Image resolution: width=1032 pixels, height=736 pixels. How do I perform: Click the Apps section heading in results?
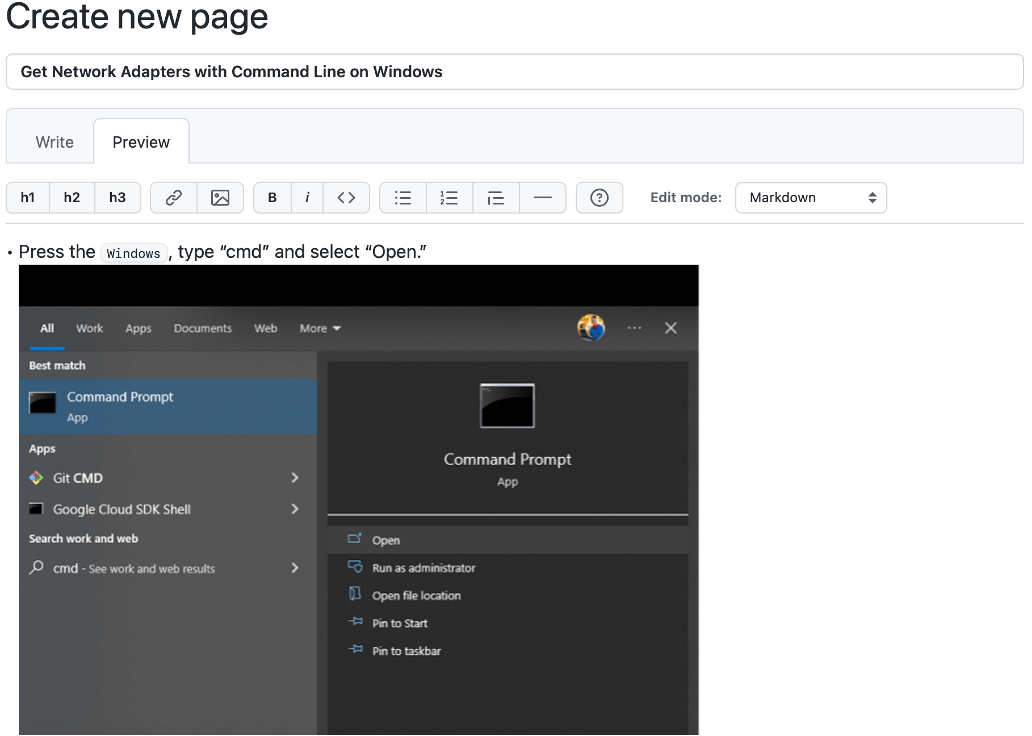click(42, 449)
